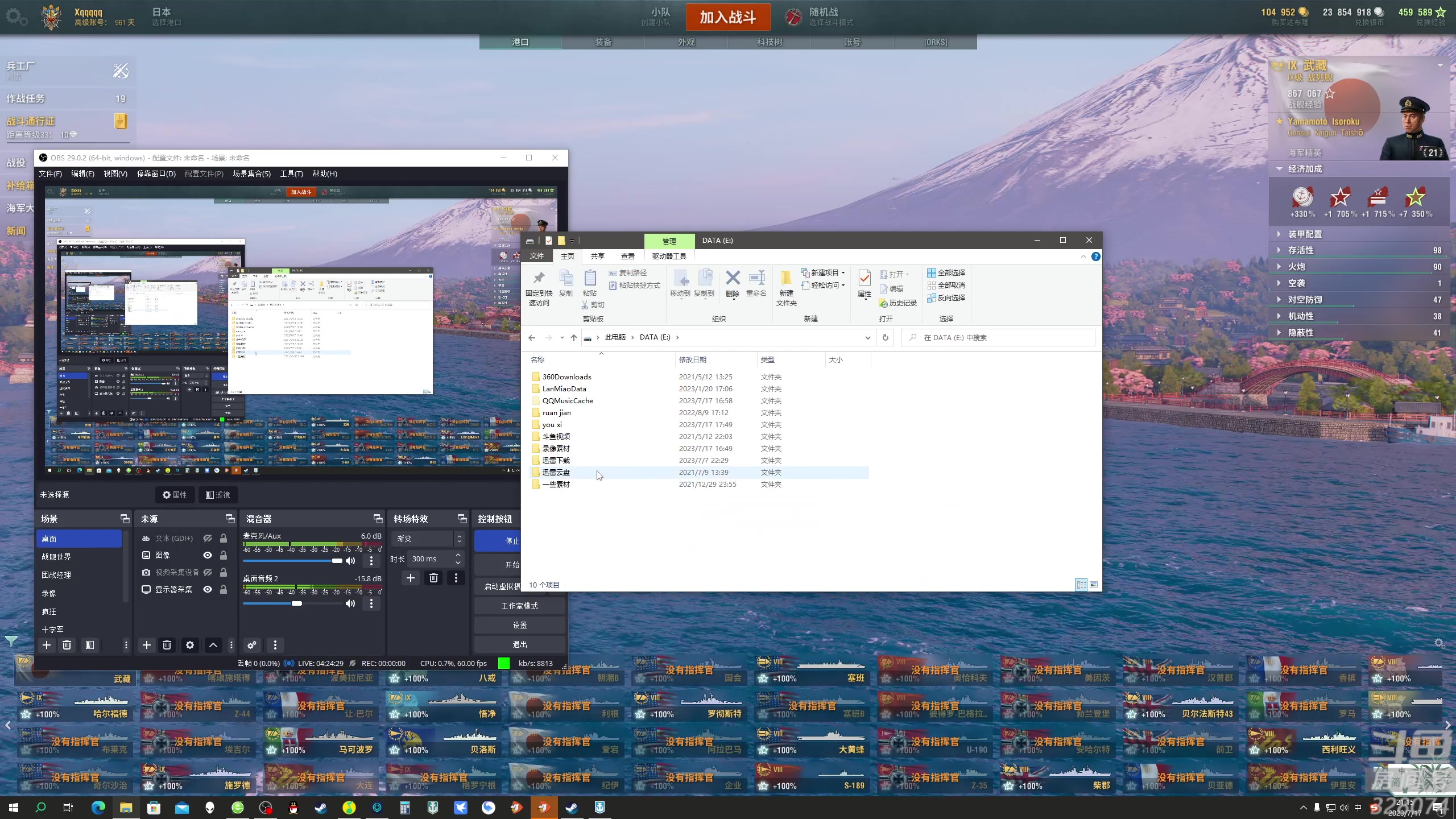This screenshot has height=819, width=1456.
Task: Add a new scene with plus icon
Action: pos(47,645)
